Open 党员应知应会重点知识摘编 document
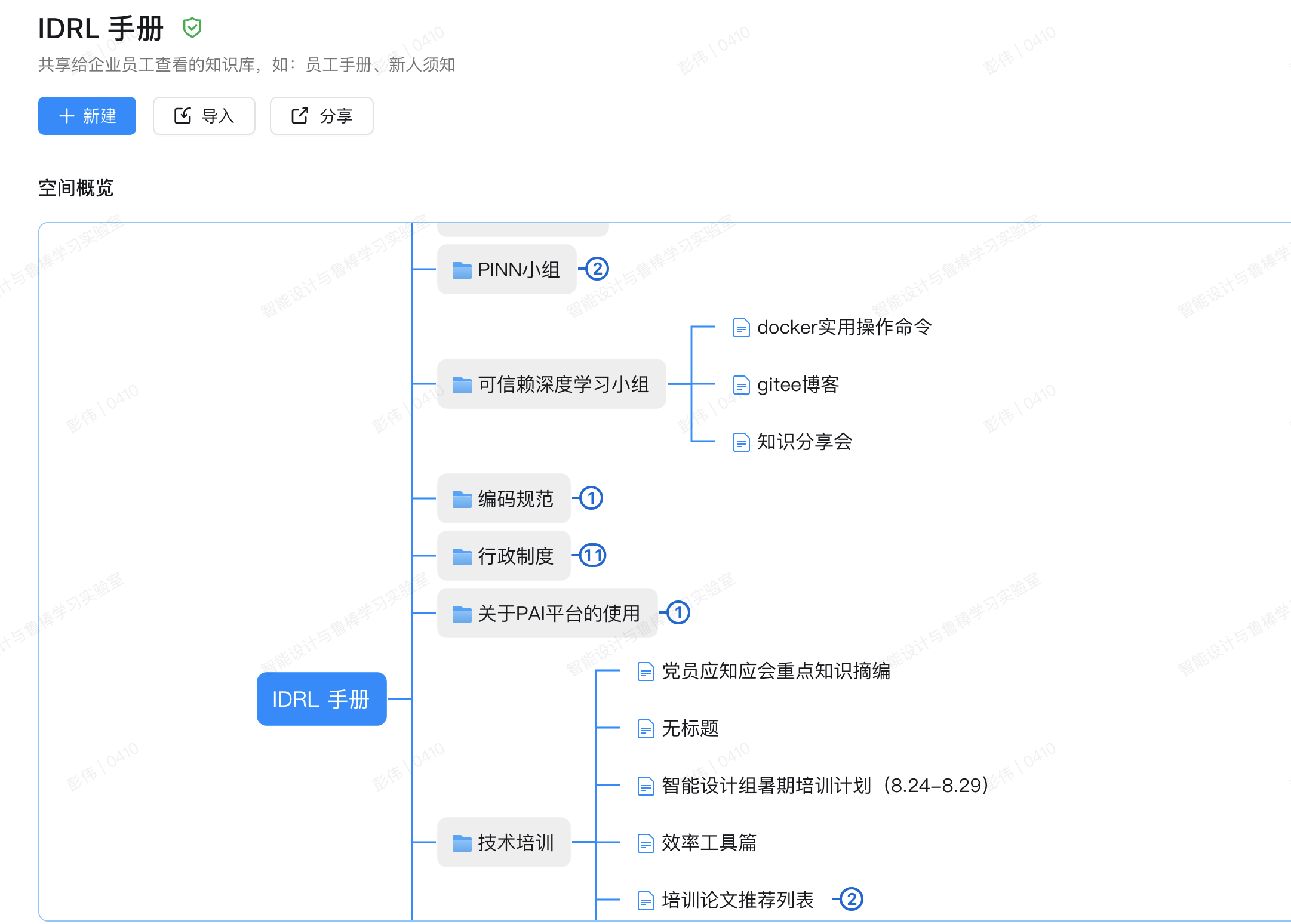Viewport: 1291px width, 924px height. (775, 671)
